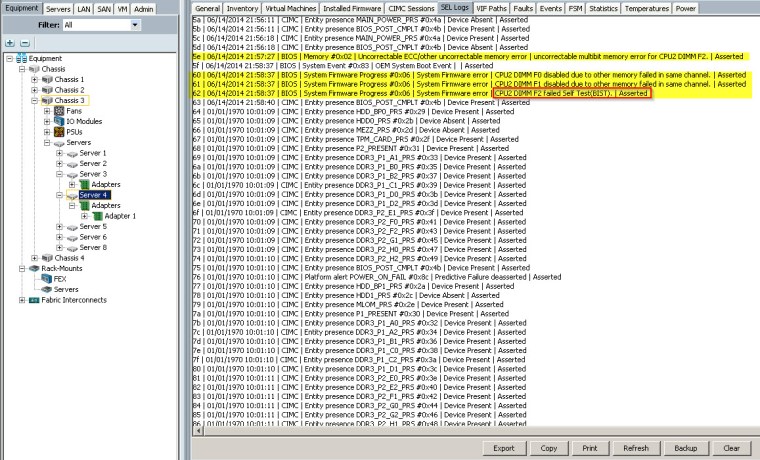Click the expand-all plus icon
Image resolution: width=760 pixels, height=460 pixels.
point(10,43)
